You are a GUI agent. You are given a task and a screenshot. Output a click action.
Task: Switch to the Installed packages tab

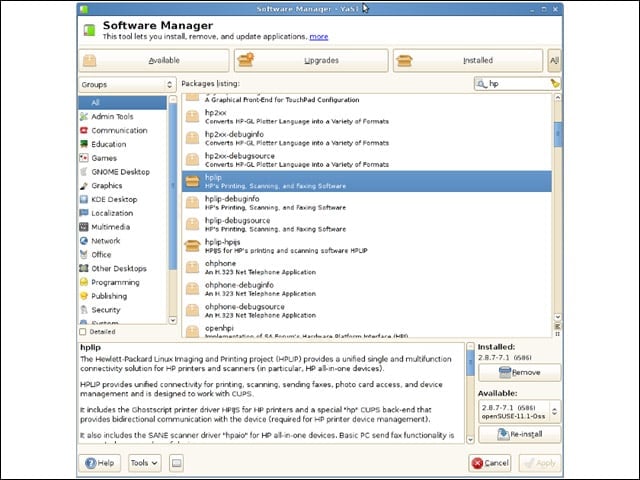click(x=468, y=61)
